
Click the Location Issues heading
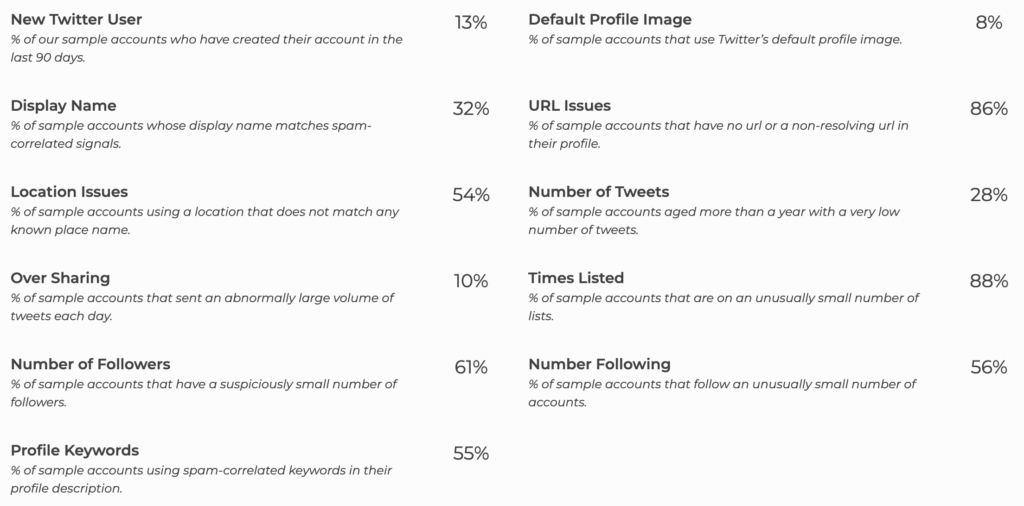[x=69, y=192]
